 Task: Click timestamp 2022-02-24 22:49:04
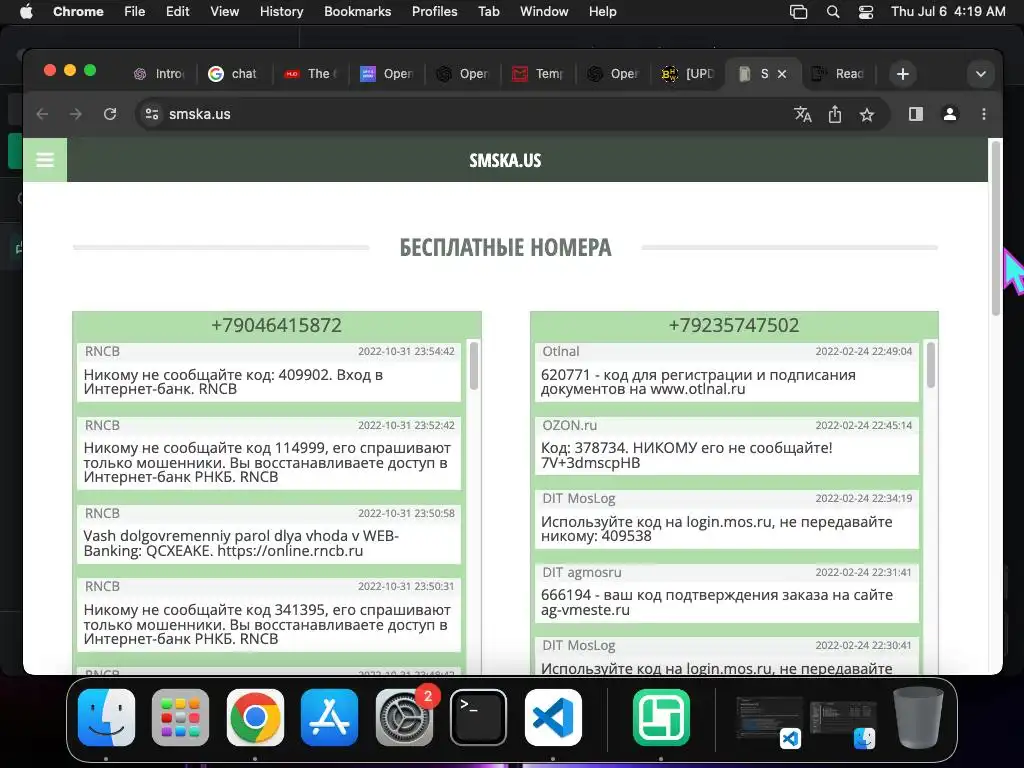pos(864,351)
